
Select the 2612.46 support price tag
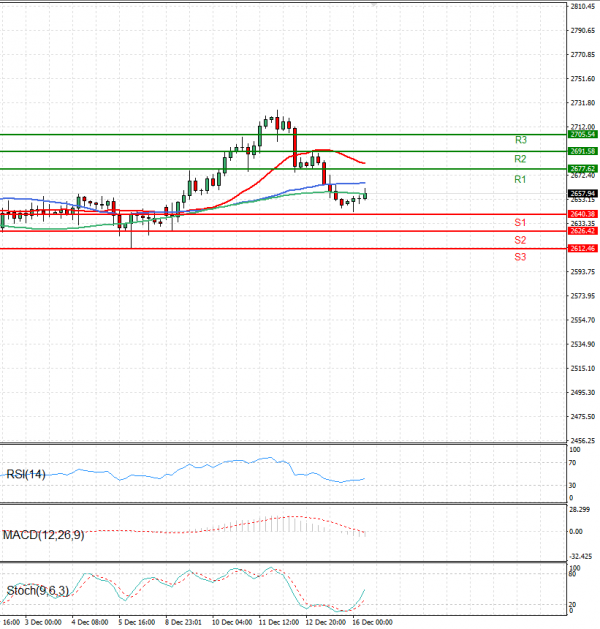[583, 249]
